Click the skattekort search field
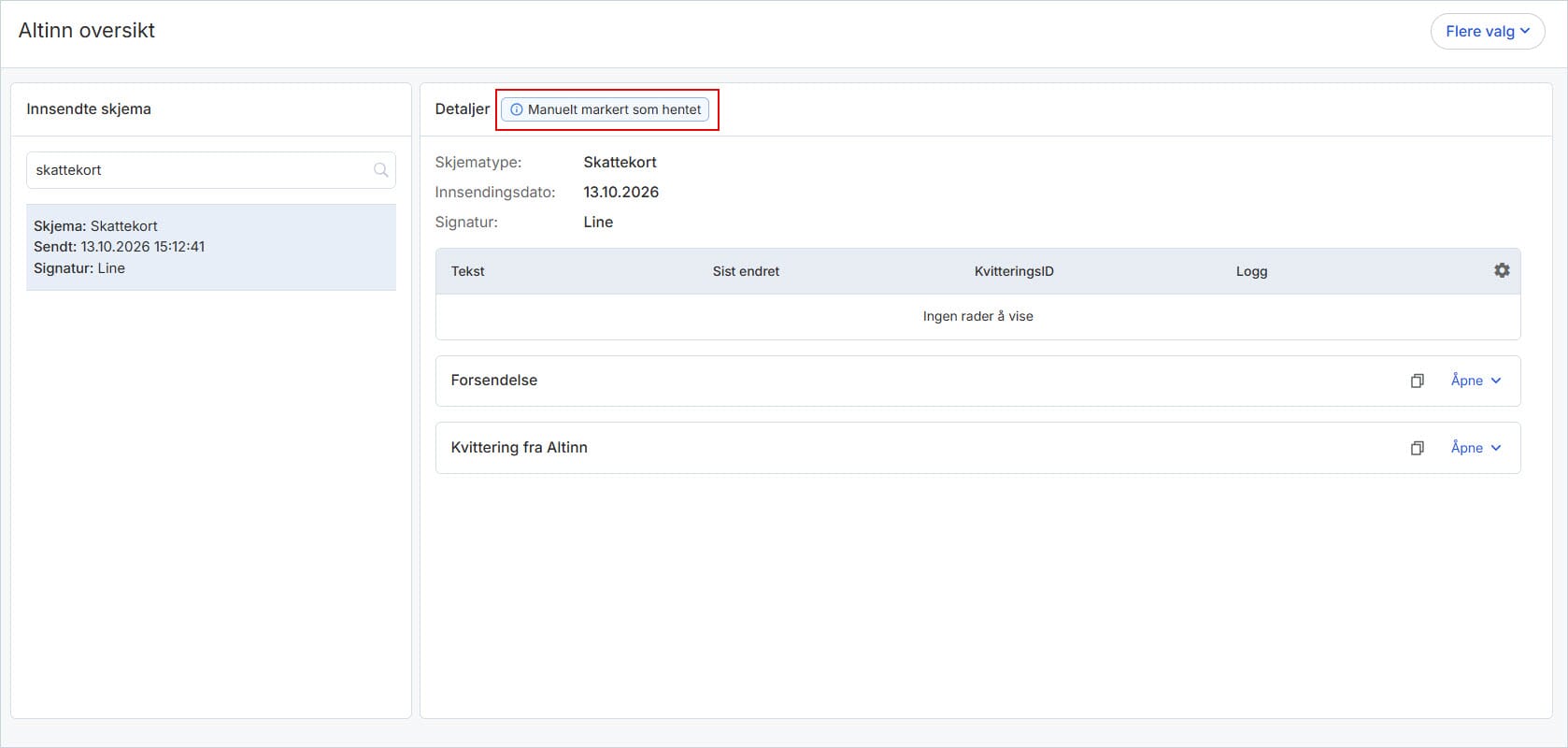Image resolution: width=1568 pixels, height=748 pixels. [210, 170]
